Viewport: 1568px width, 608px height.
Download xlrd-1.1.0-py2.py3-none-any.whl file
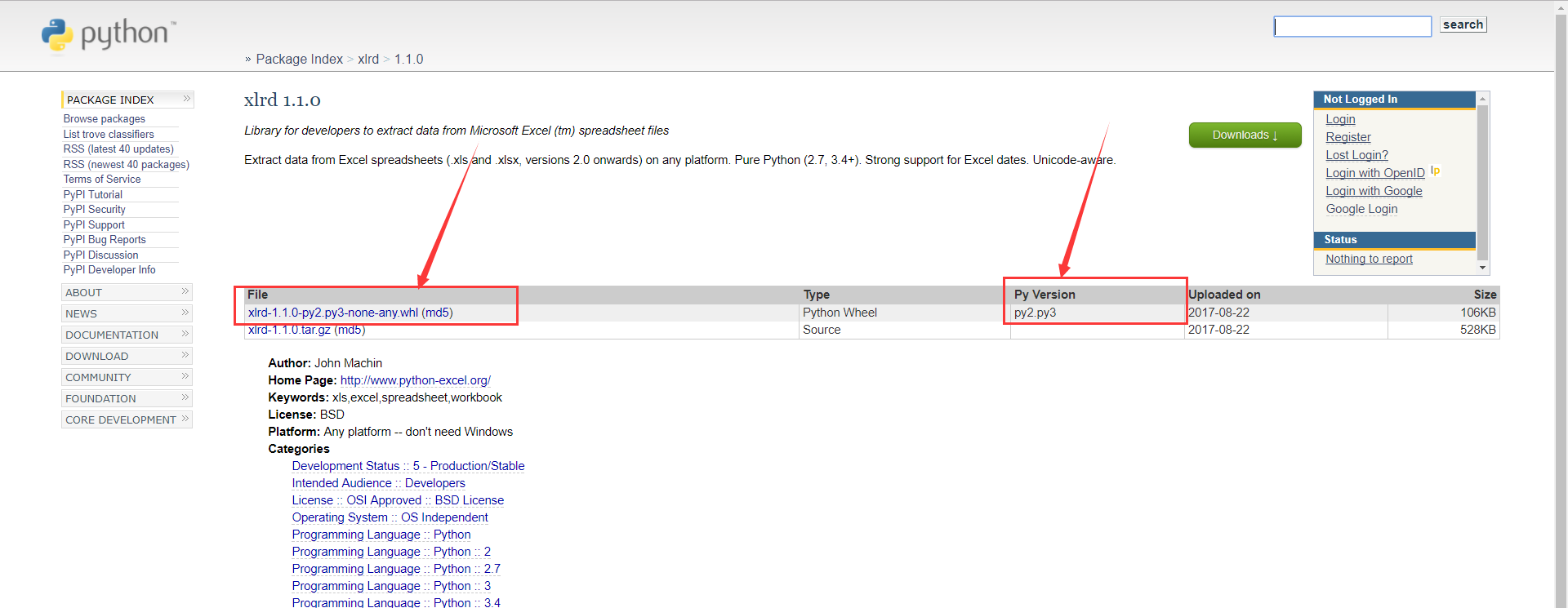tap(333, 313)
